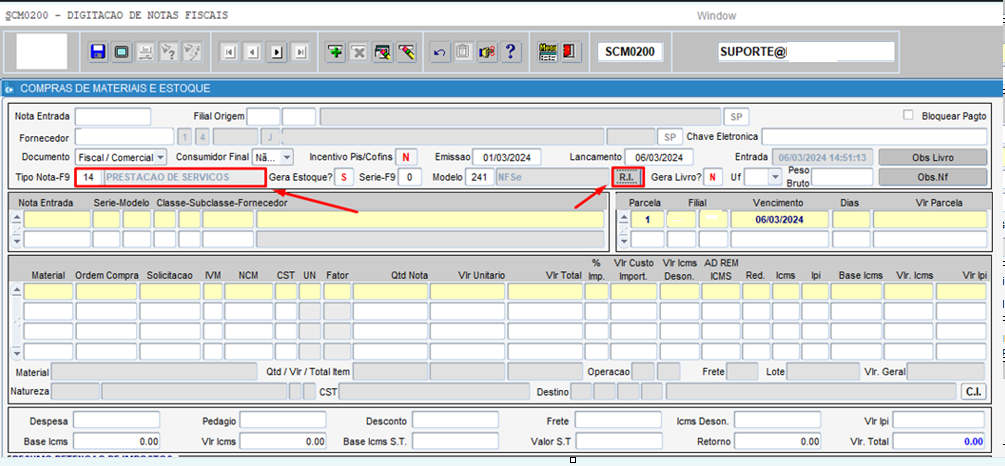Image resolution: width=1005 pixels, height=466 pixels.
Task: Click the Incentivo Pis/Cofins field showing N
Action: (406, 157)
